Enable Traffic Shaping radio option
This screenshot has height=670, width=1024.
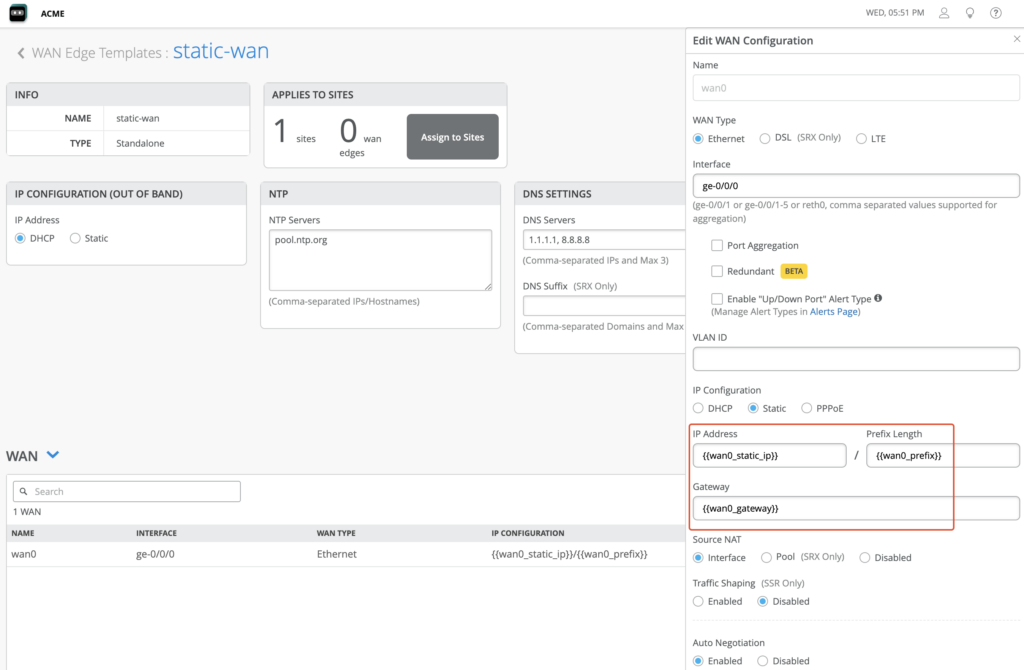699,601
